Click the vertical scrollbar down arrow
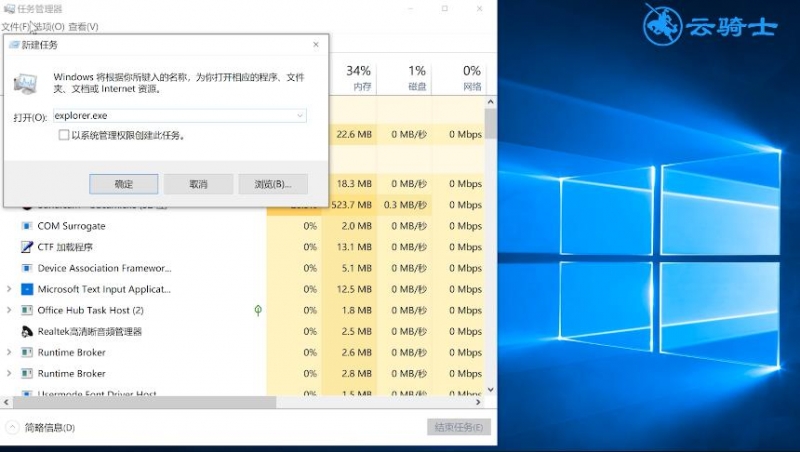Image resolution: width=800 pixels, height=452 pixels. [x=490, y=390]
